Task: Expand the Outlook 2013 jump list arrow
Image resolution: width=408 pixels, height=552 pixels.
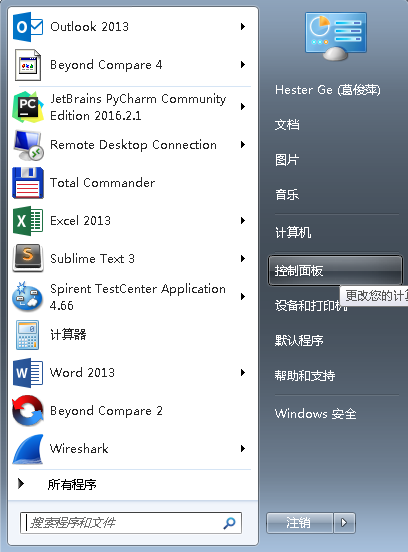Action: 243,26
